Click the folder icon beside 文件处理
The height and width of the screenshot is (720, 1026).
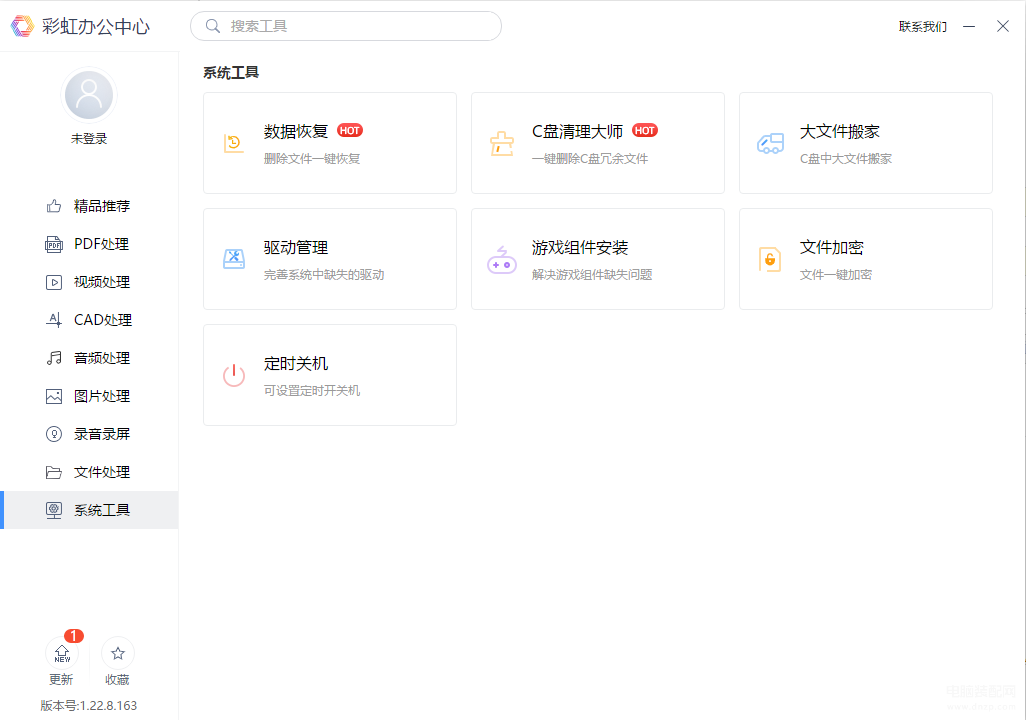(x=54, y=472)
